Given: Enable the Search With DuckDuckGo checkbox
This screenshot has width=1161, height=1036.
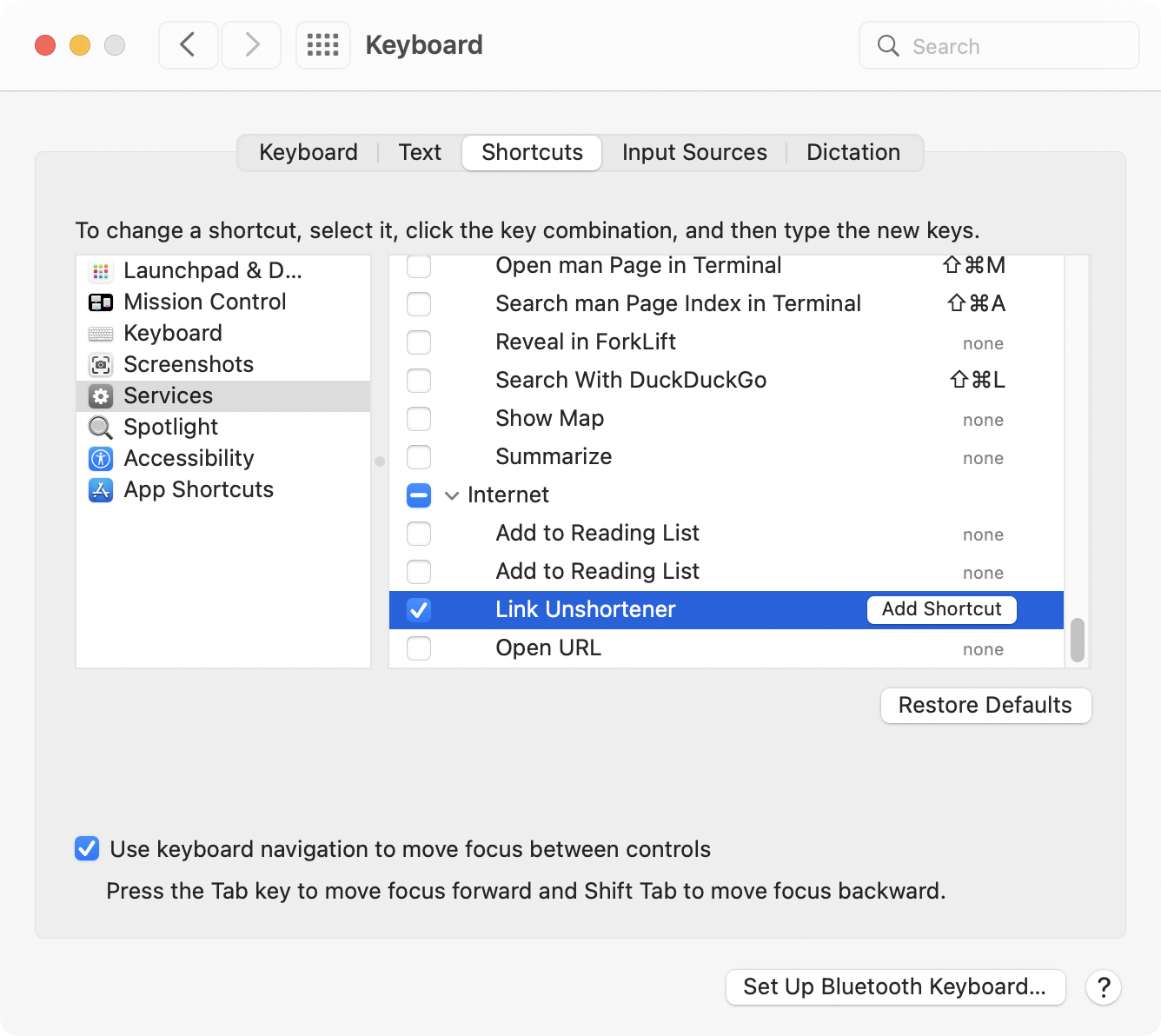Looking at the screenshot, I should click(419, 381).
